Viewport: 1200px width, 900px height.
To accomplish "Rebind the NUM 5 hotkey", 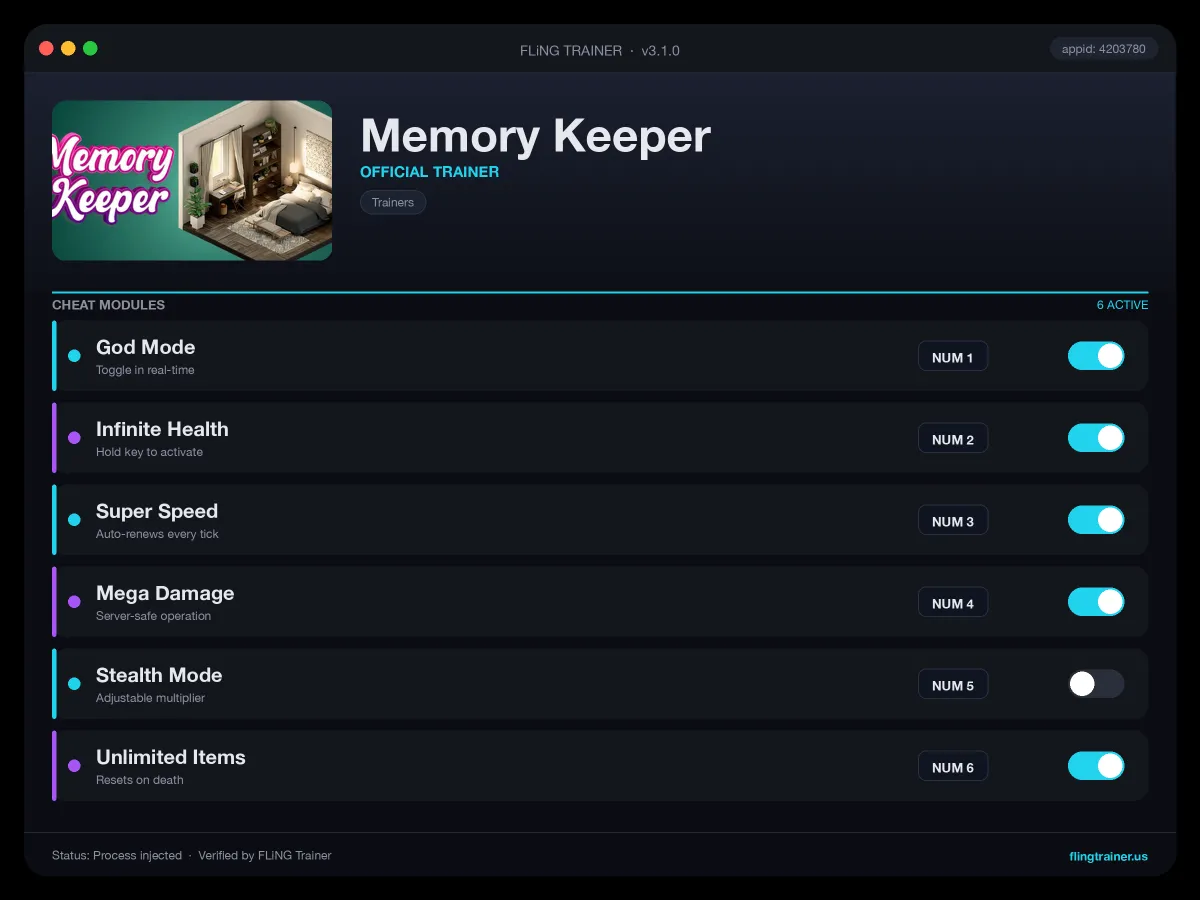I will 953,685.
